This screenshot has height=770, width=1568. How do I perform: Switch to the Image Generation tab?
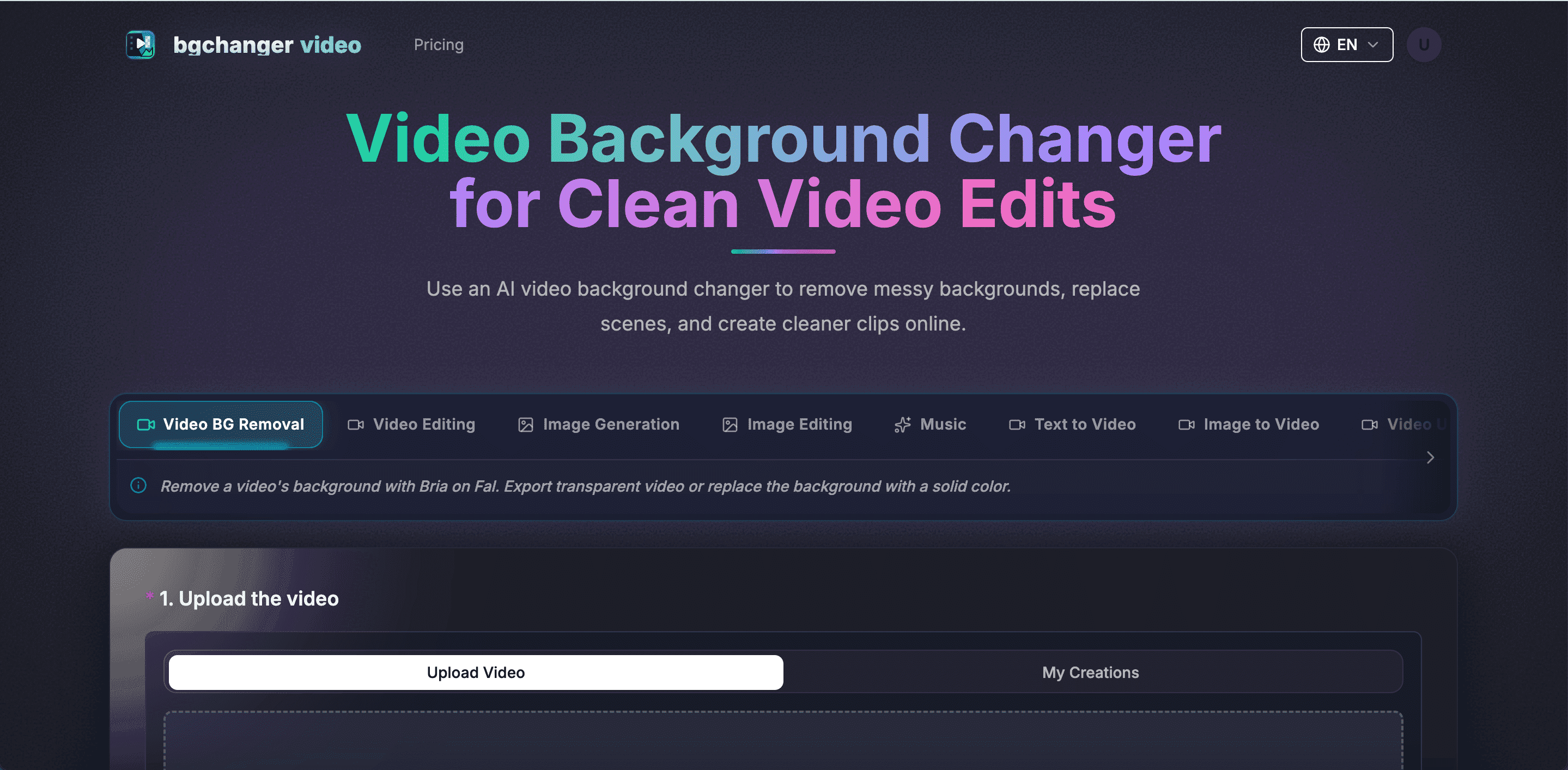pos(598,425)
